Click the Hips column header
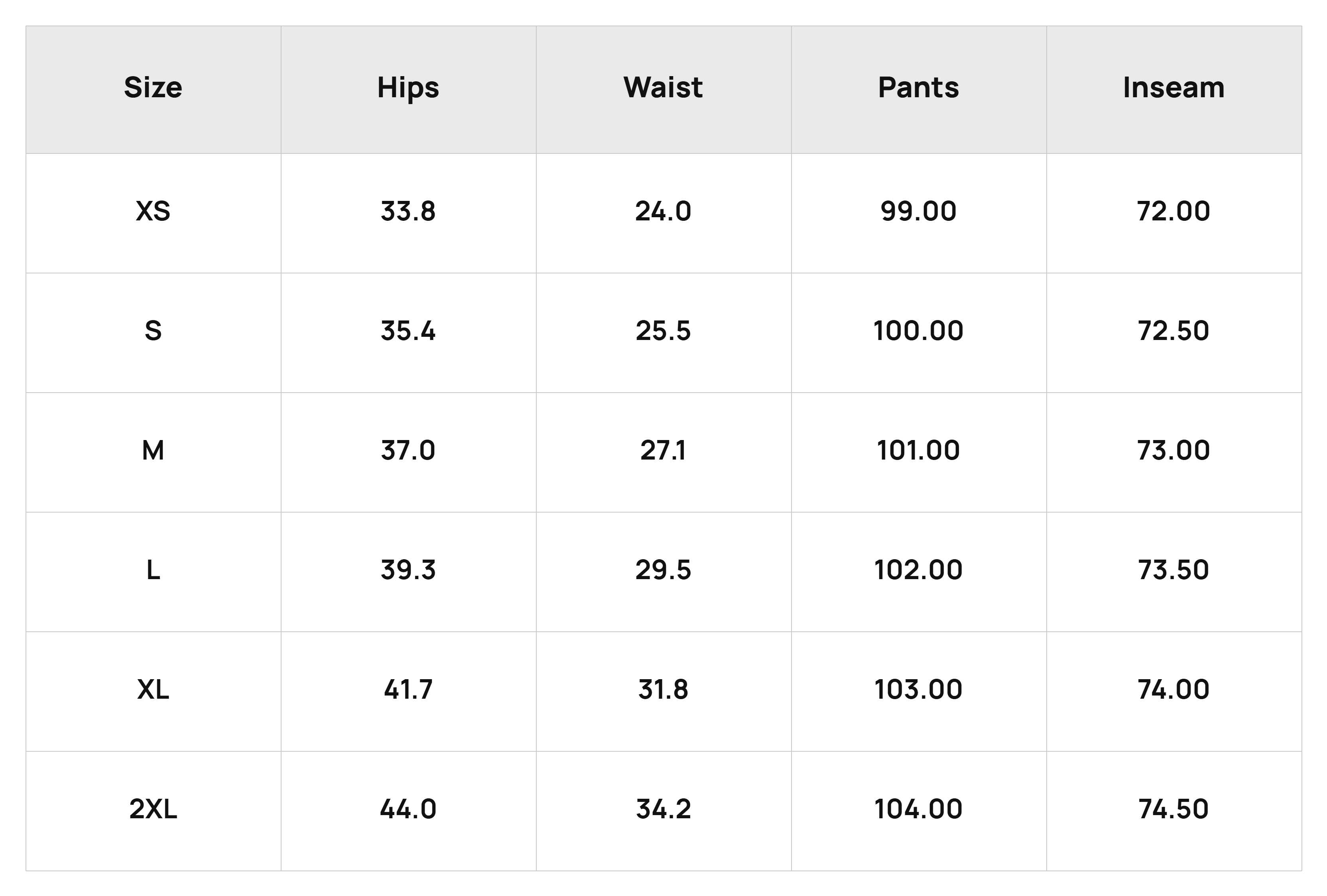 pos(408,88)
